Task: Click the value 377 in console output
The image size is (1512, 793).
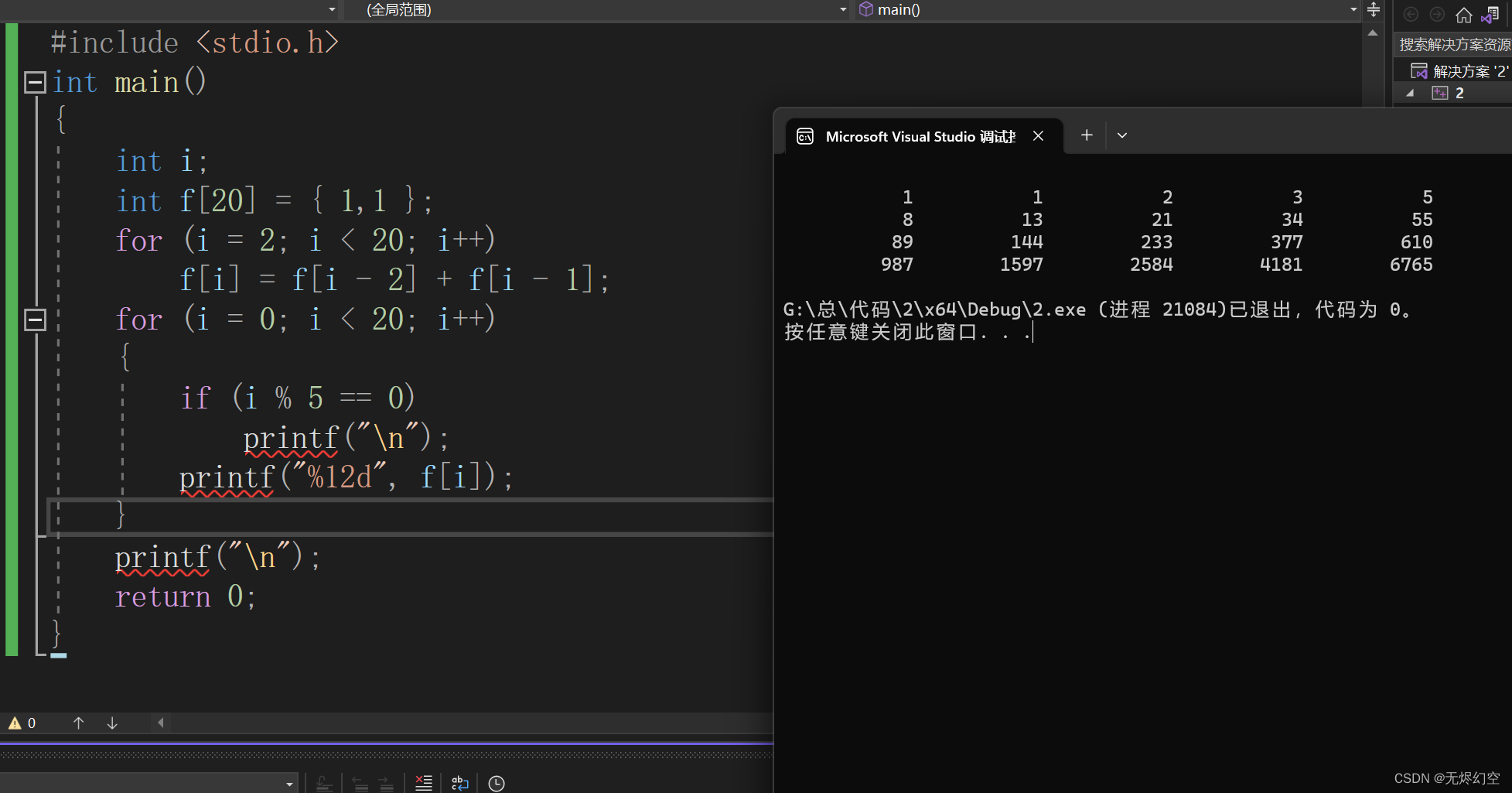Action: 1287,242
